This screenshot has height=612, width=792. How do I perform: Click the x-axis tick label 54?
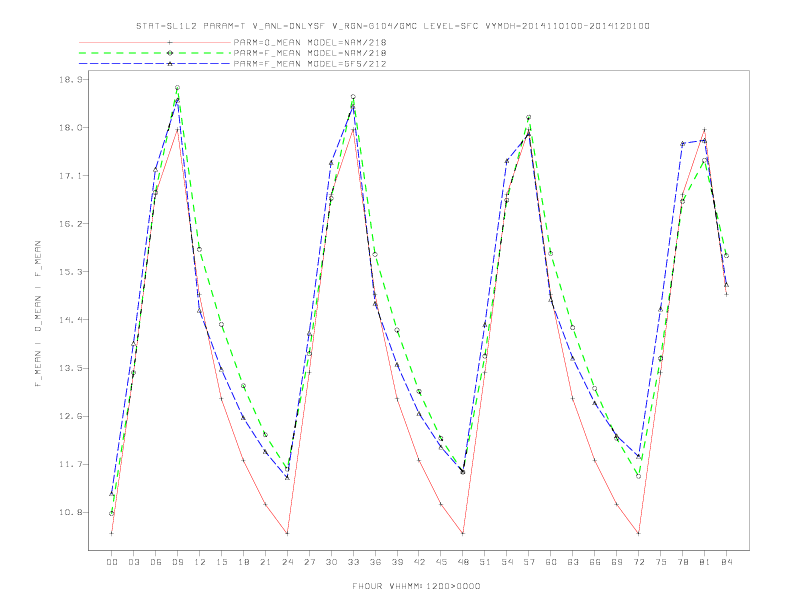tap(507, 562)
